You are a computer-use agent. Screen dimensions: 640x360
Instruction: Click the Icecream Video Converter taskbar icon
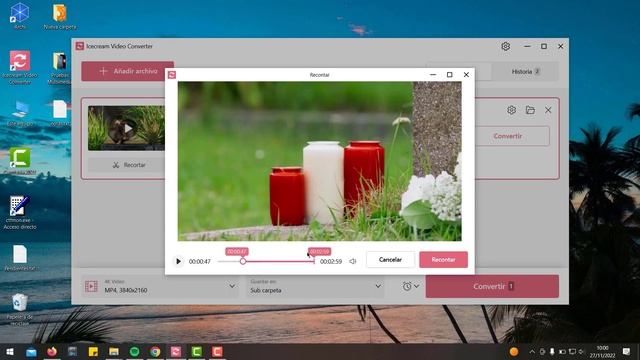pos(176,351)
